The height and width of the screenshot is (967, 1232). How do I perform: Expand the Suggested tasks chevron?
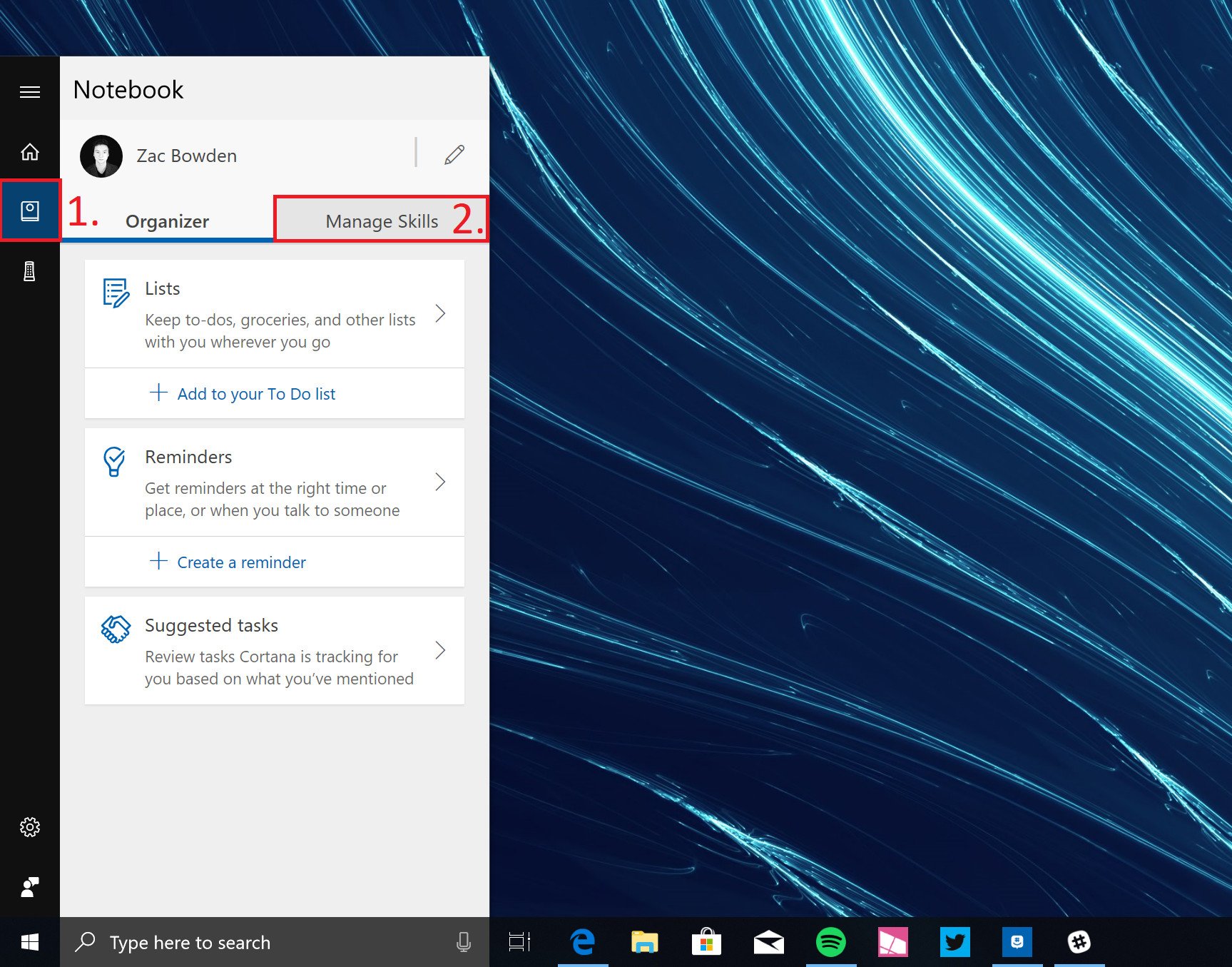(x=441, y=650)
